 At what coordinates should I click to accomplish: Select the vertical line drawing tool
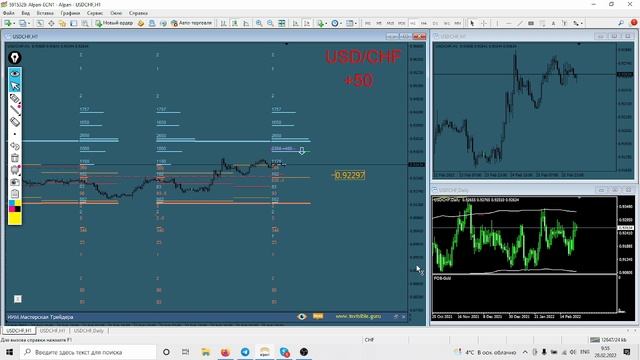coord(497,23)
